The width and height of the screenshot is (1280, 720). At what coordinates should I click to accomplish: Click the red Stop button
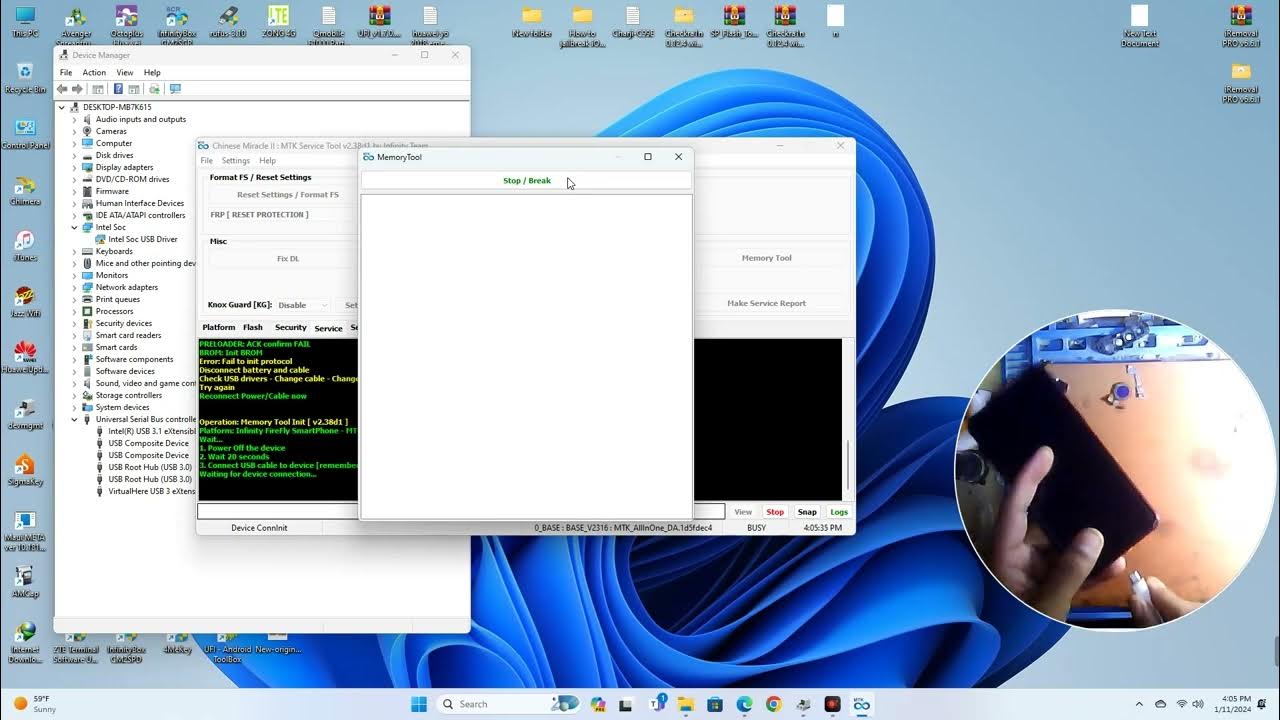775,512
